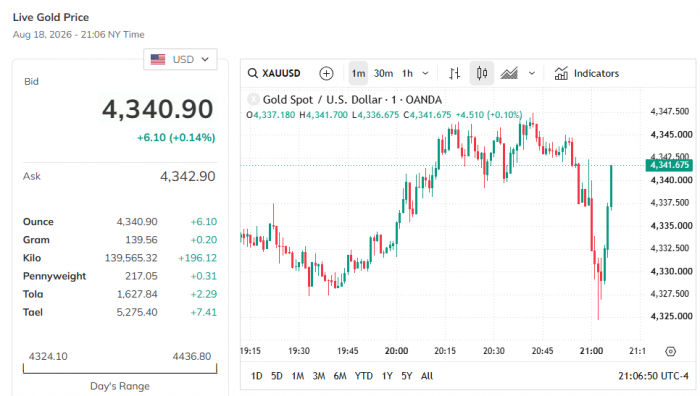This screenshot has height=396, width=700.
Task: Click the day's high value 4436.80
Action: (192, 356)
